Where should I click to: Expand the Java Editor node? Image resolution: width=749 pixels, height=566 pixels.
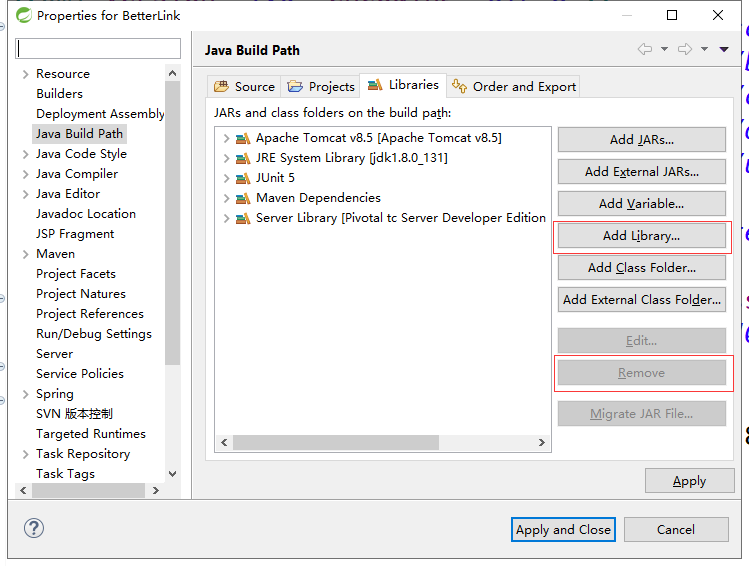[25, 194]
